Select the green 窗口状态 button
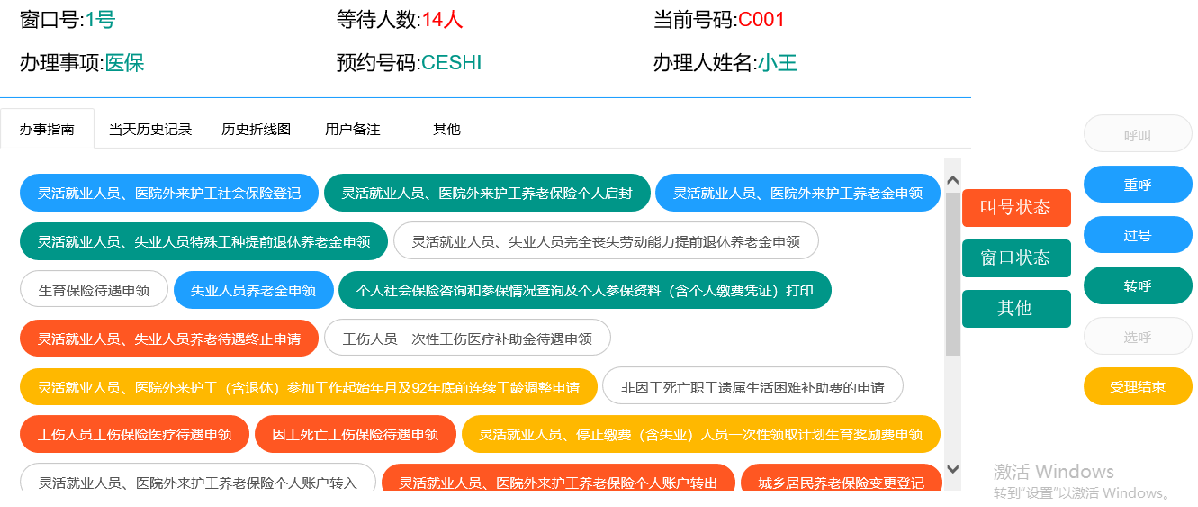1198x507 pixels. (1016, 258)
